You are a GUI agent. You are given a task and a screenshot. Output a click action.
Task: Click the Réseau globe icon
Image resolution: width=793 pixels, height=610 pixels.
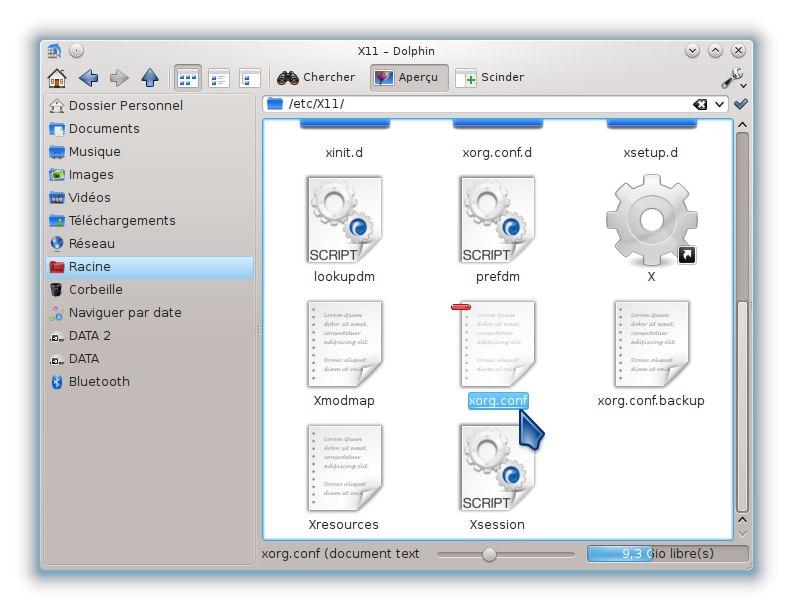pos(57,243)
